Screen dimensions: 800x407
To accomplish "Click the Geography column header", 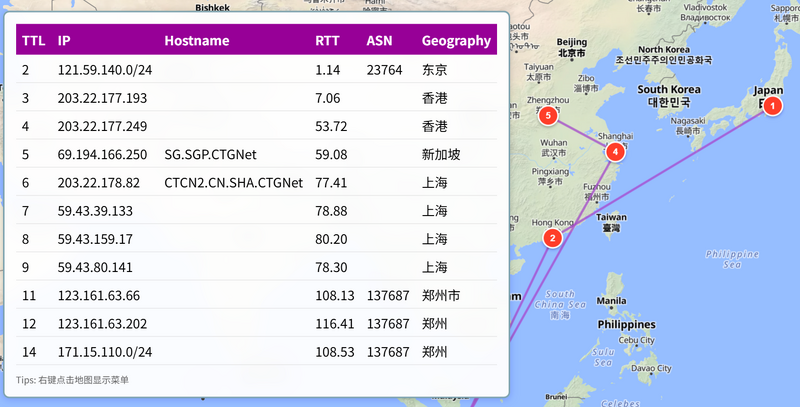I will click(x=456, y=40).
